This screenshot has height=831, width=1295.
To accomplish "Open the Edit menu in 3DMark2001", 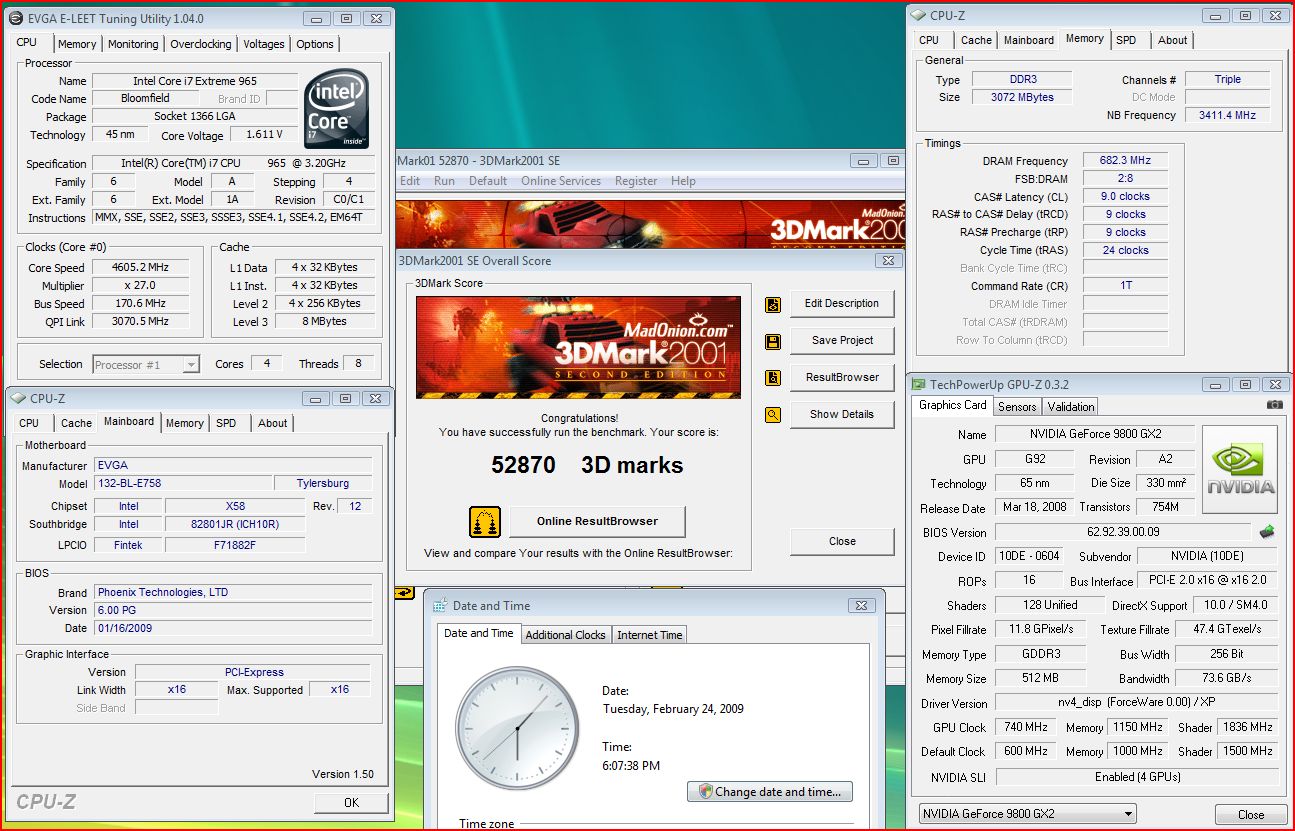I will pyautogui.click(x=410, y=181).
